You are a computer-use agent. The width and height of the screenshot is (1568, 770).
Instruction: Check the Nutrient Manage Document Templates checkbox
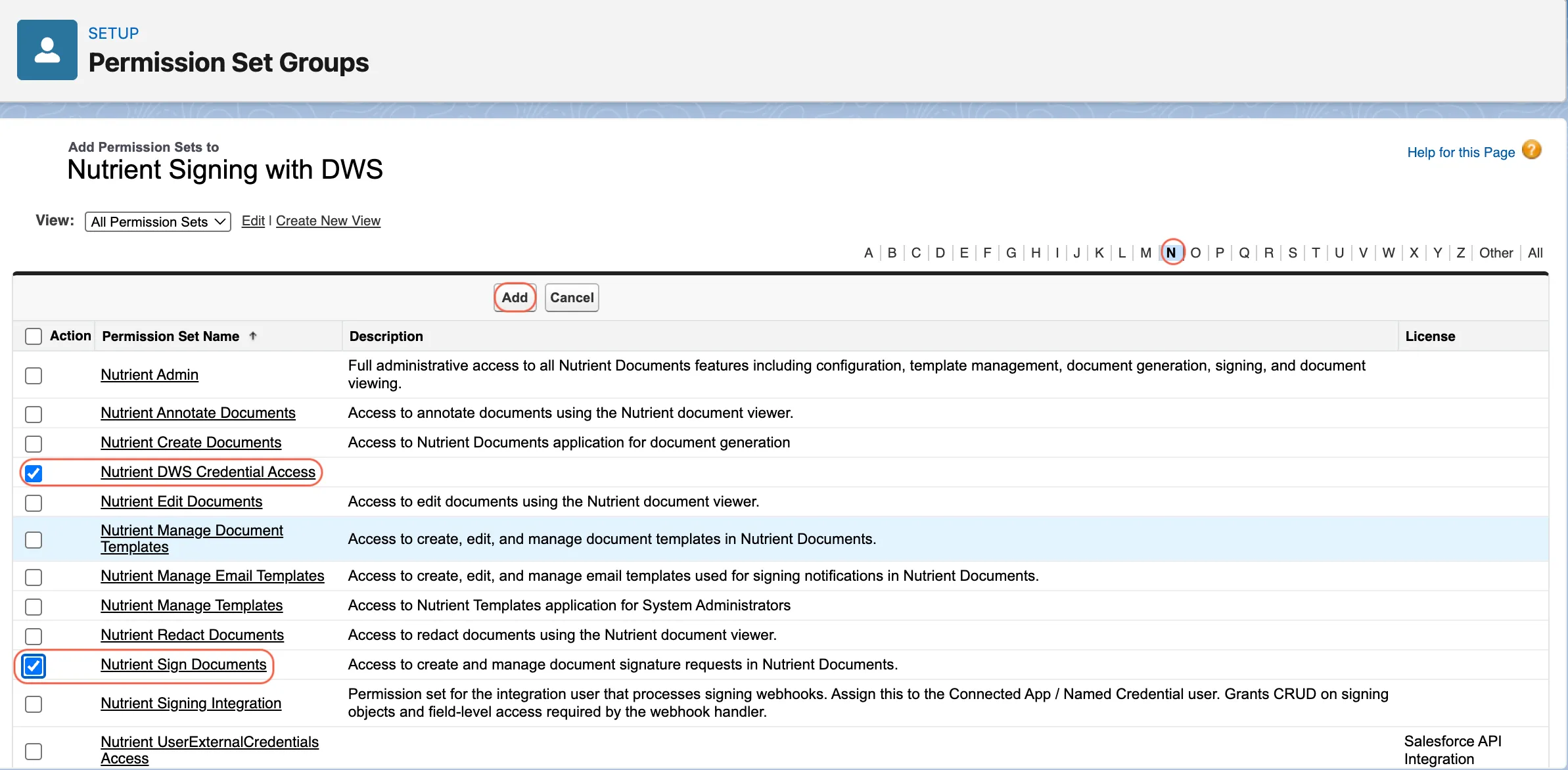34,539
